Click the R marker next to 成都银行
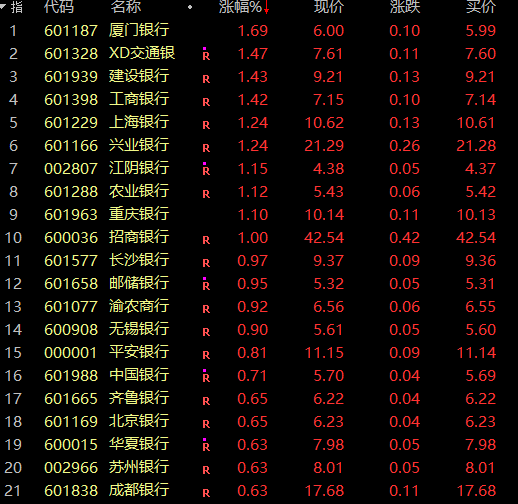Image resolution: width=518 pixels, height=504 pixels. pos(206,493)
